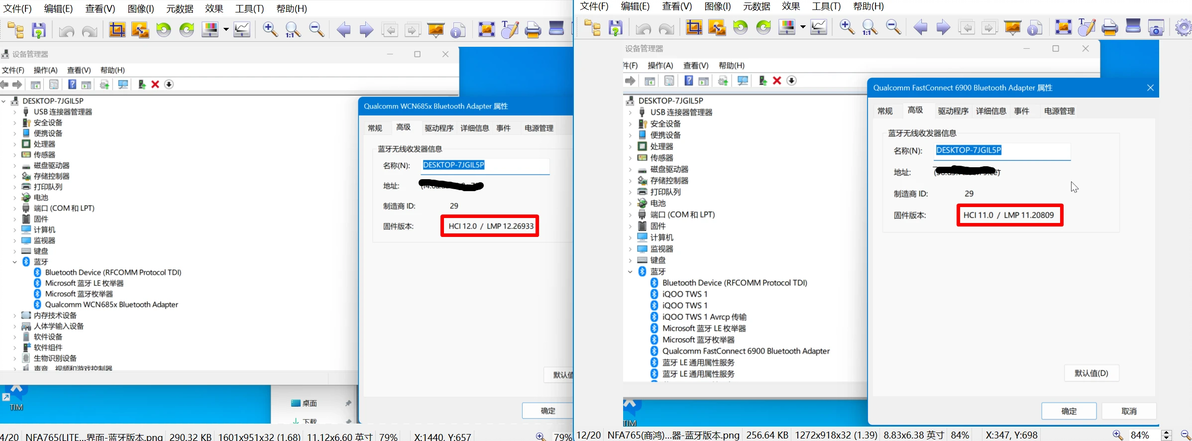The image size is (1192, 441).
Task: Select Qualcomm FastConnect 6900 Bluetooth Adapter tree item
Action: pos(746,351)
